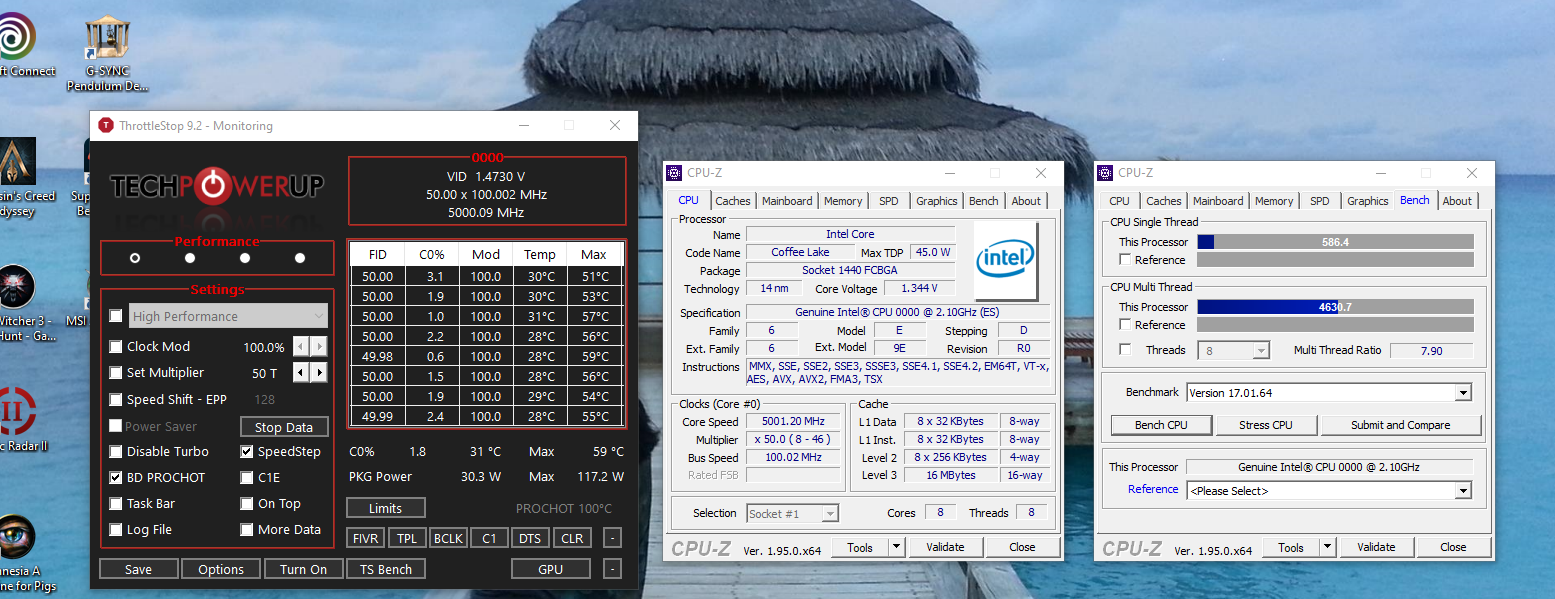Expand Tools arrow in CPU-Z Bench window
This screenshot has height=599, width=1555.
(1327, 547)
